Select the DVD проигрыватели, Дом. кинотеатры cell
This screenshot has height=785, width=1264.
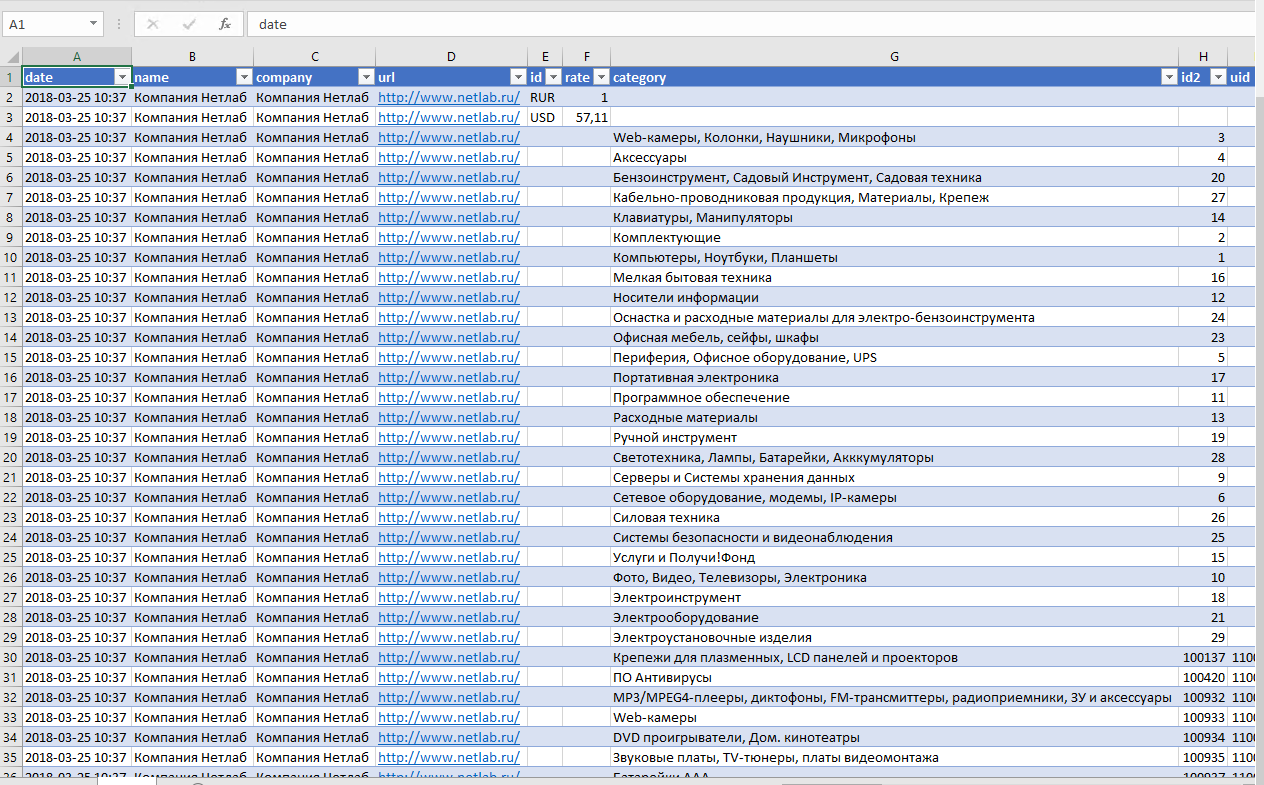(x=894, y=737)
